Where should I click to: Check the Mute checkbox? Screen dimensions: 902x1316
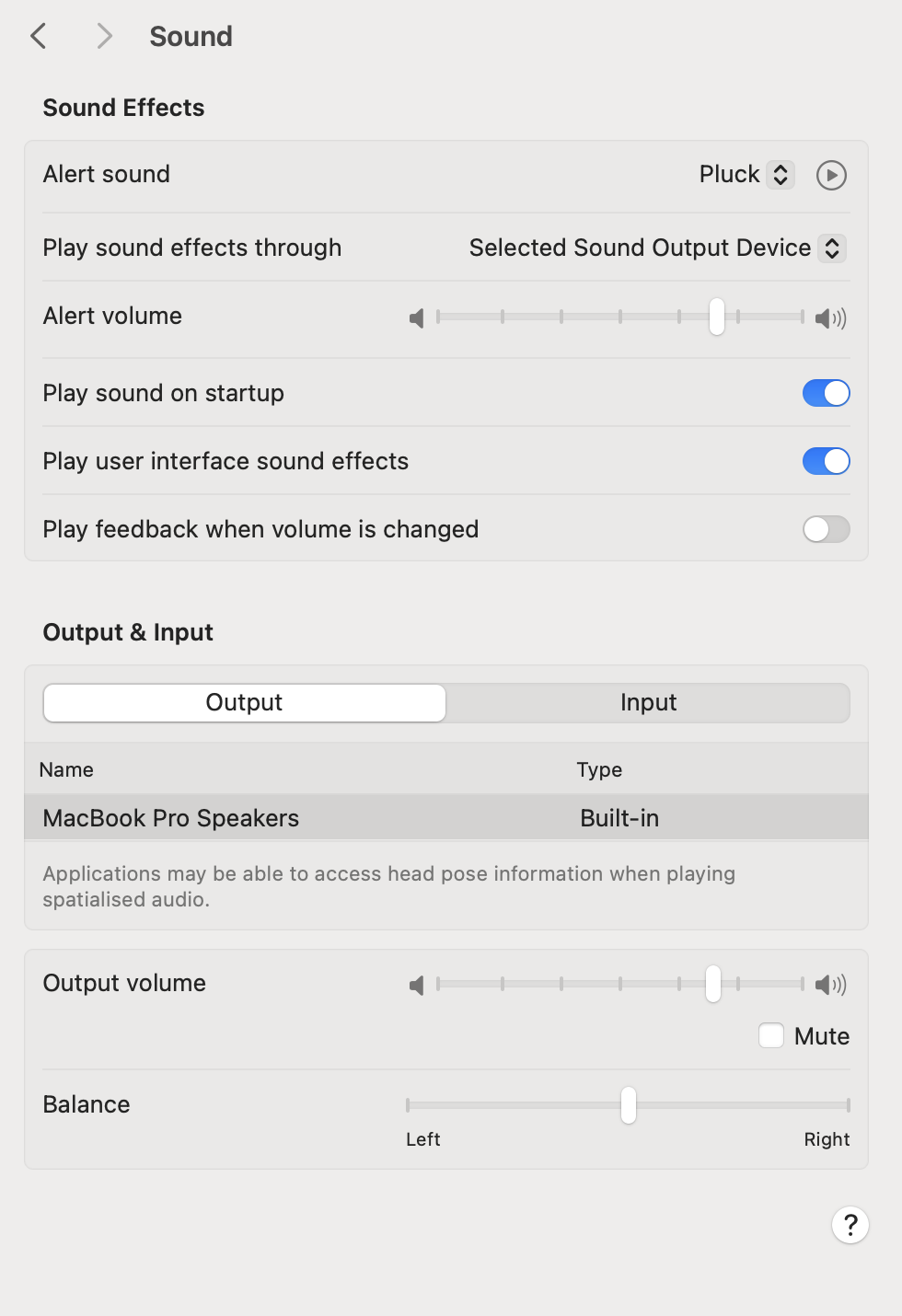[x=770, y=1035]
